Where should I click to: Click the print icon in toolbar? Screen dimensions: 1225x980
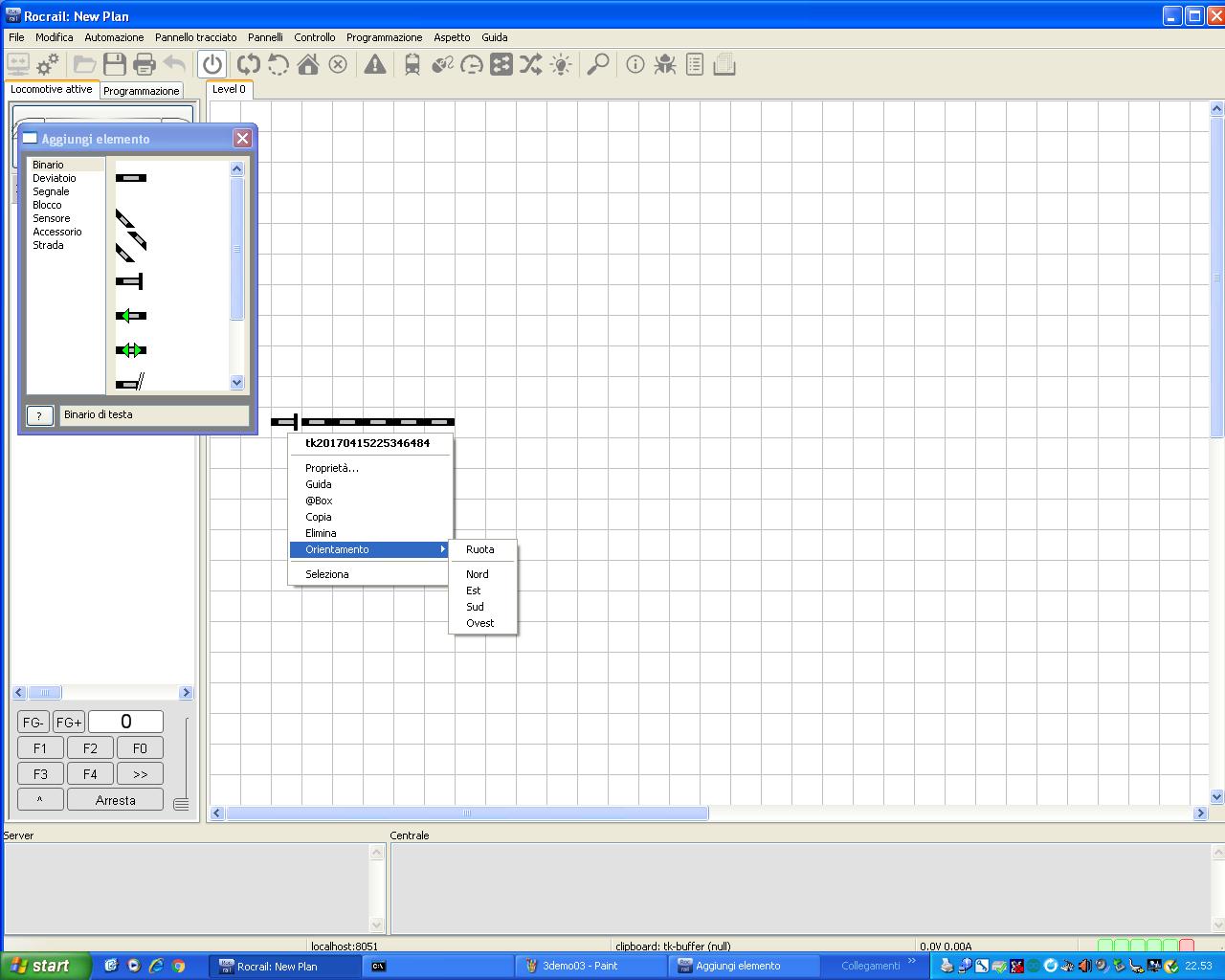[145, 65]
